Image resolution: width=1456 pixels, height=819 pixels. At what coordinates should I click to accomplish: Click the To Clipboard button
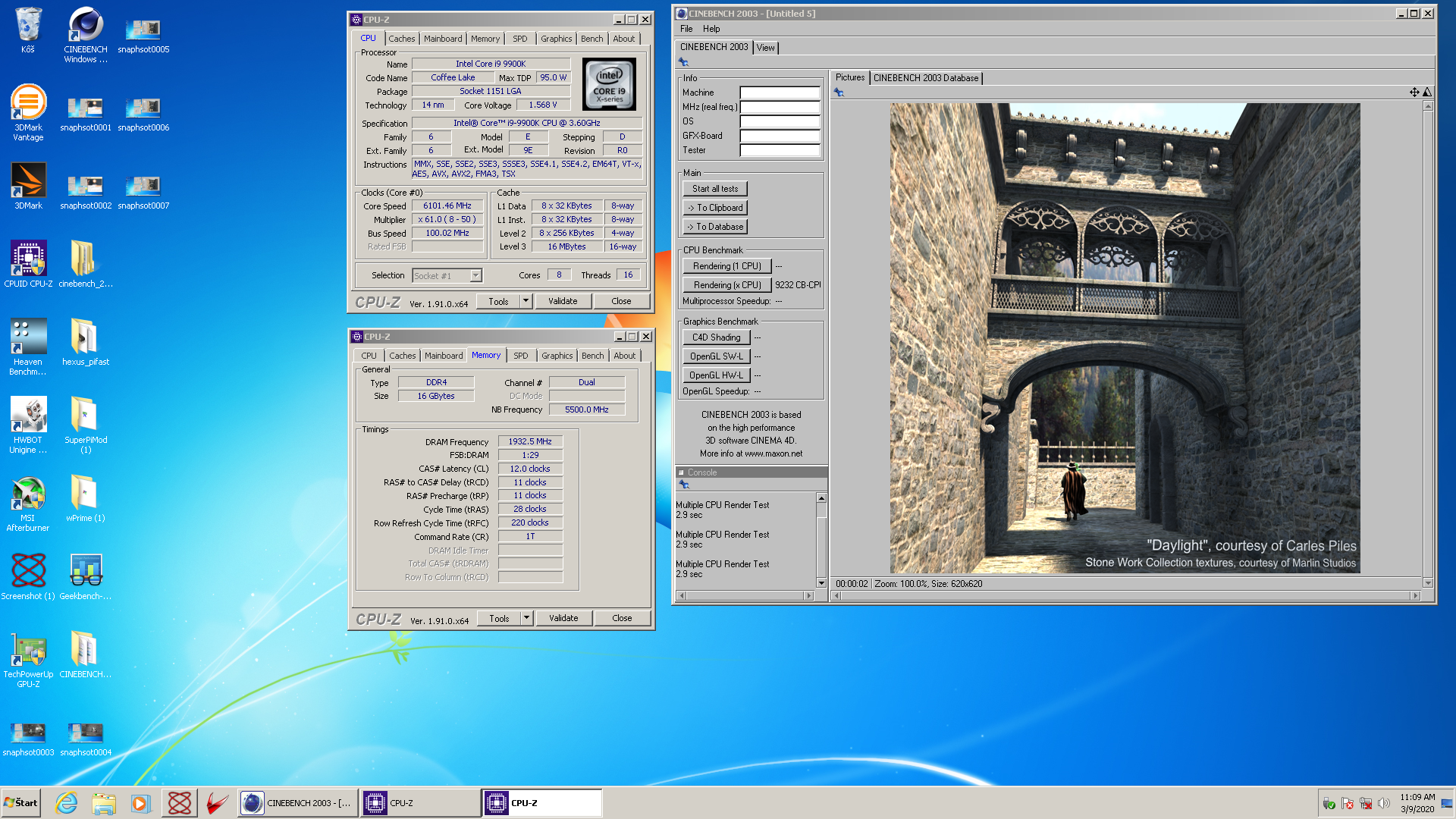(715, 208)
